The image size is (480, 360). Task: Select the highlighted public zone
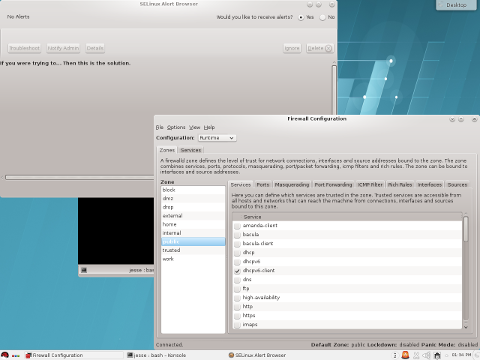coord(193,242)
